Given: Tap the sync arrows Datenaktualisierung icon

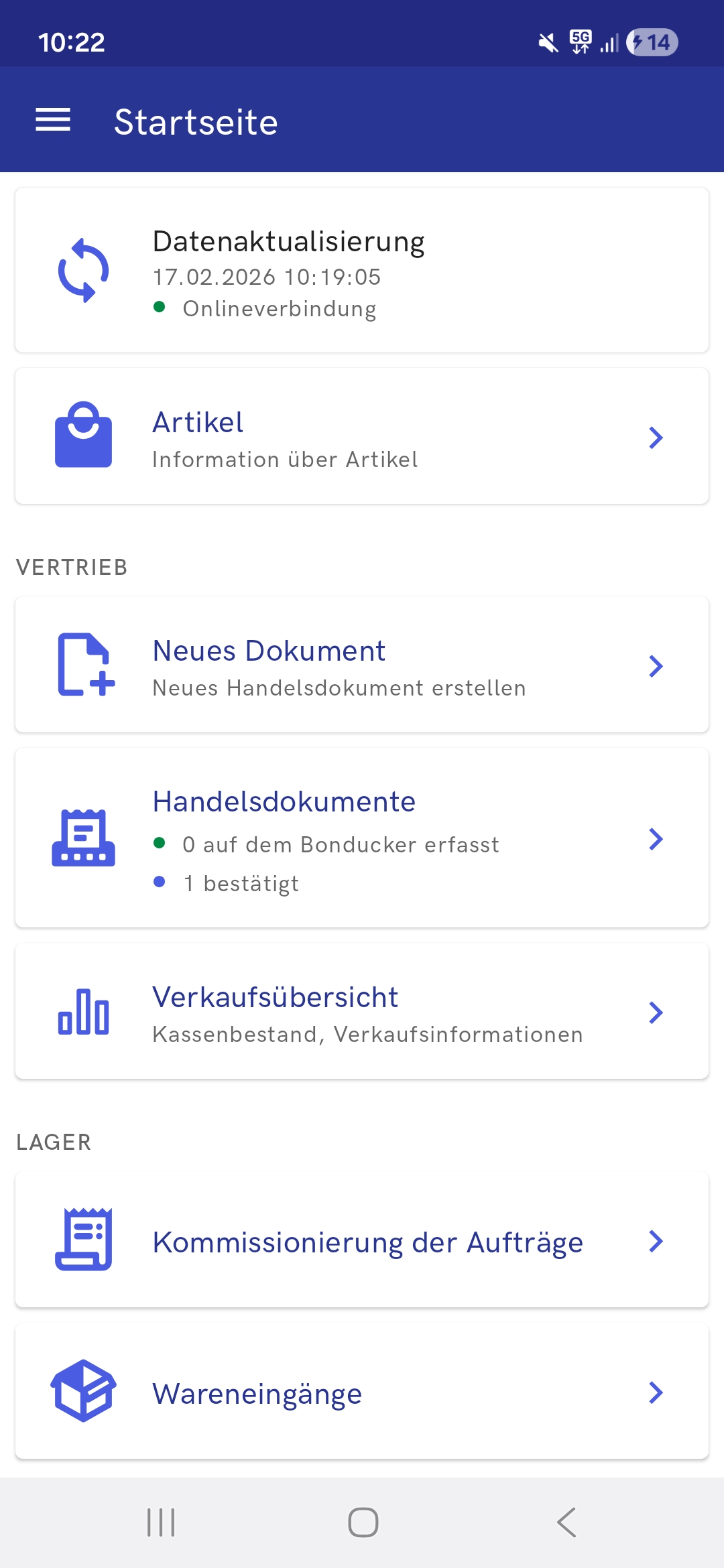Looking at the screenshot, I should click(x=83, y=270).
